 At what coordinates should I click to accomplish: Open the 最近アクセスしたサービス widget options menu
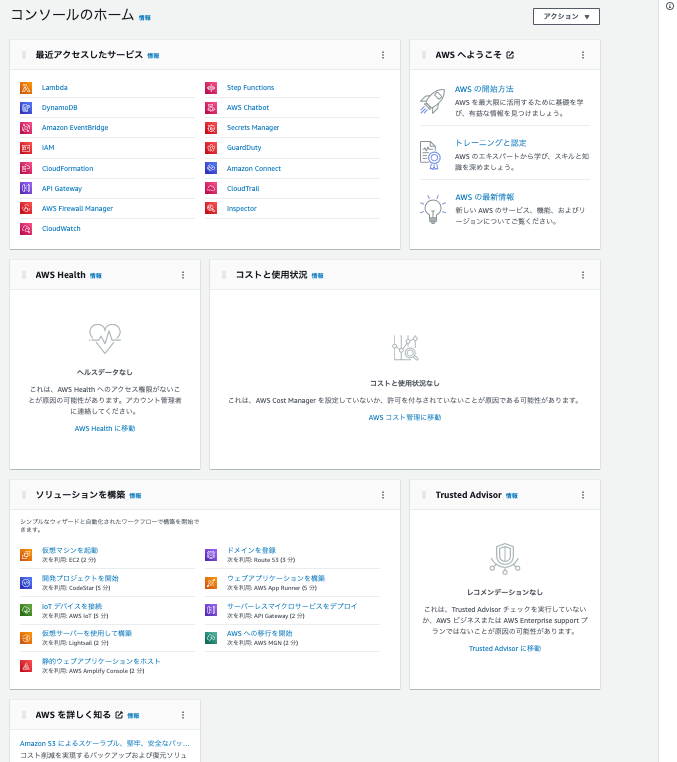coord(383,55)
